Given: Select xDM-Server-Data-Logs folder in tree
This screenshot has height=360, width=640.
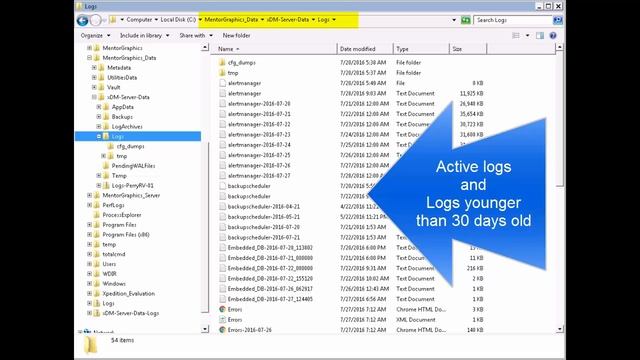Looking at the screenshot, I should click(131, 313).
